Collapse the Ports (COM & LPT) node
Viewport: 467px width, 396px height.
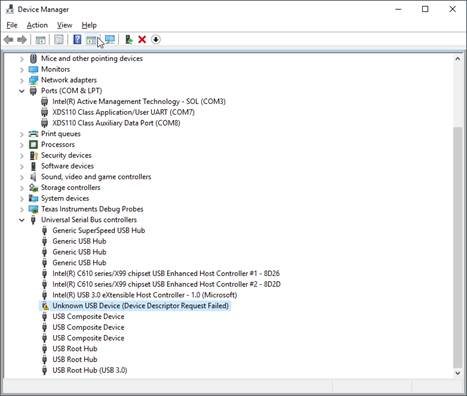pos(22,91)
